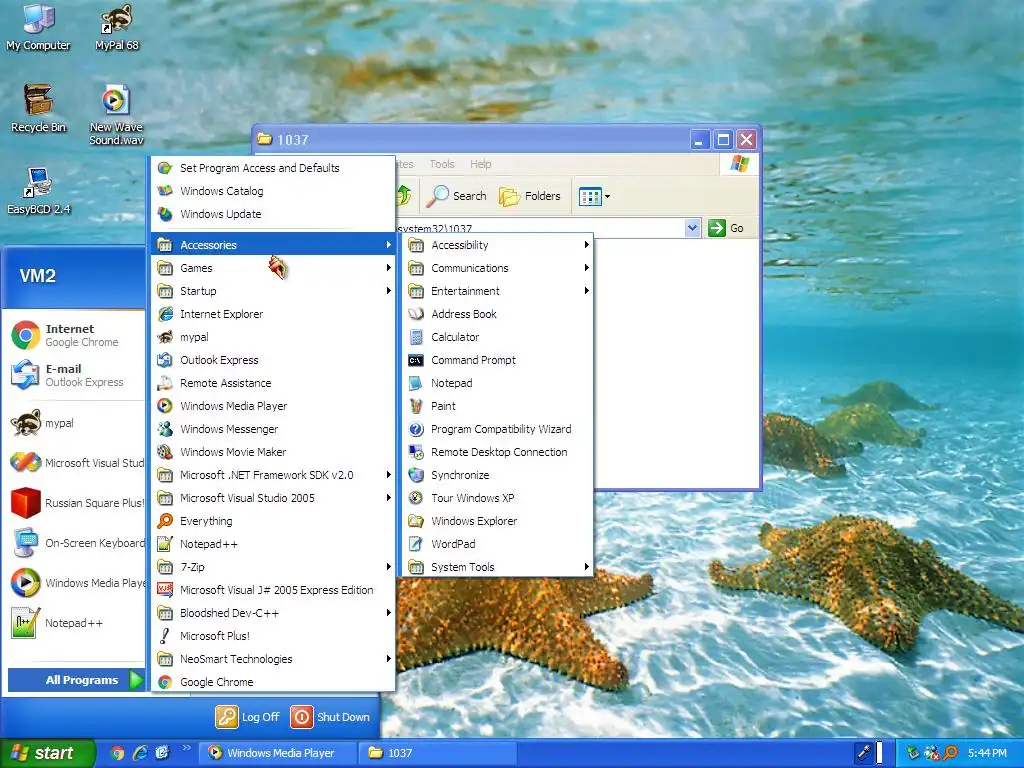
Task: Click Synchronize entry
Action: pos(498,475)
